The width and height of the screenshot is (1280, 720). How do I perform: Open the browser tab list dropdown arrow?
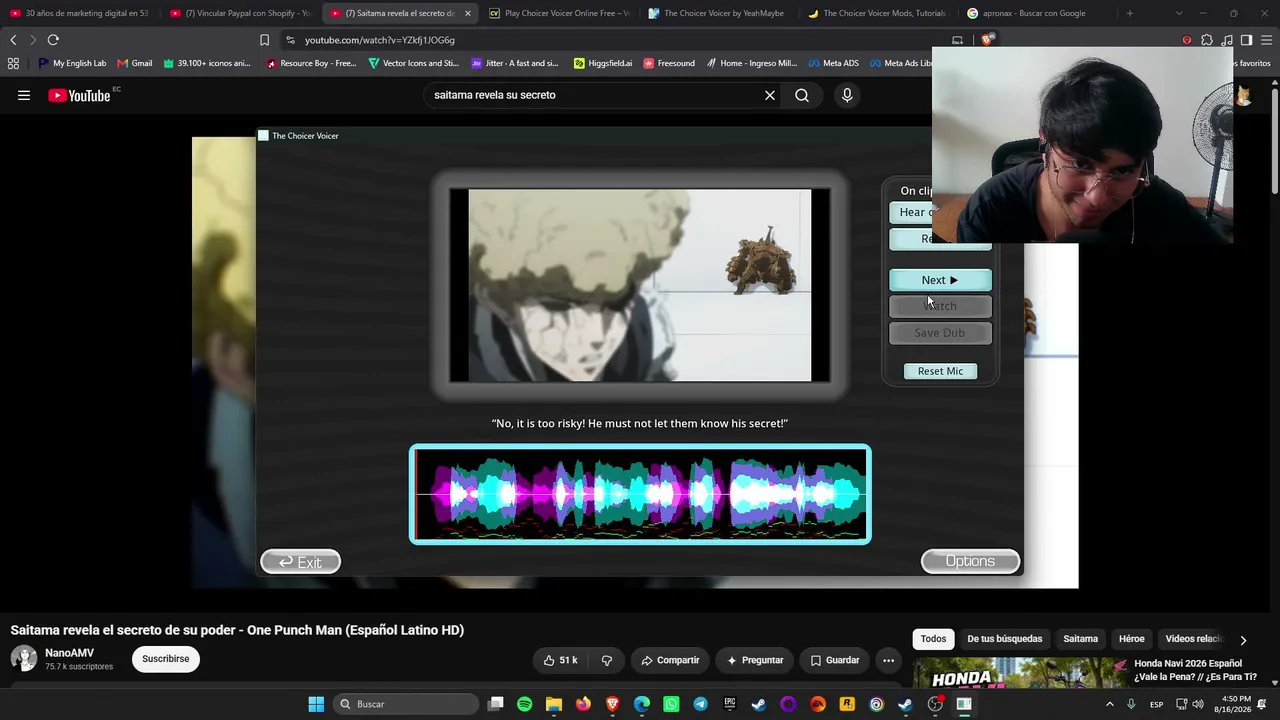[1179, 13]
